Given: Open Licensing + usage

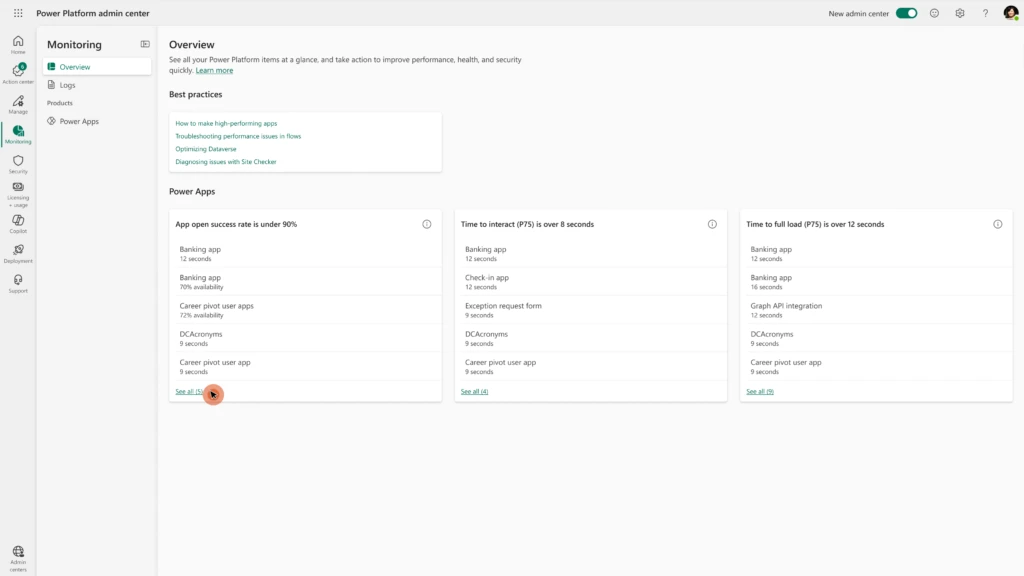Looking at the screenshot, I should (17, 193).
